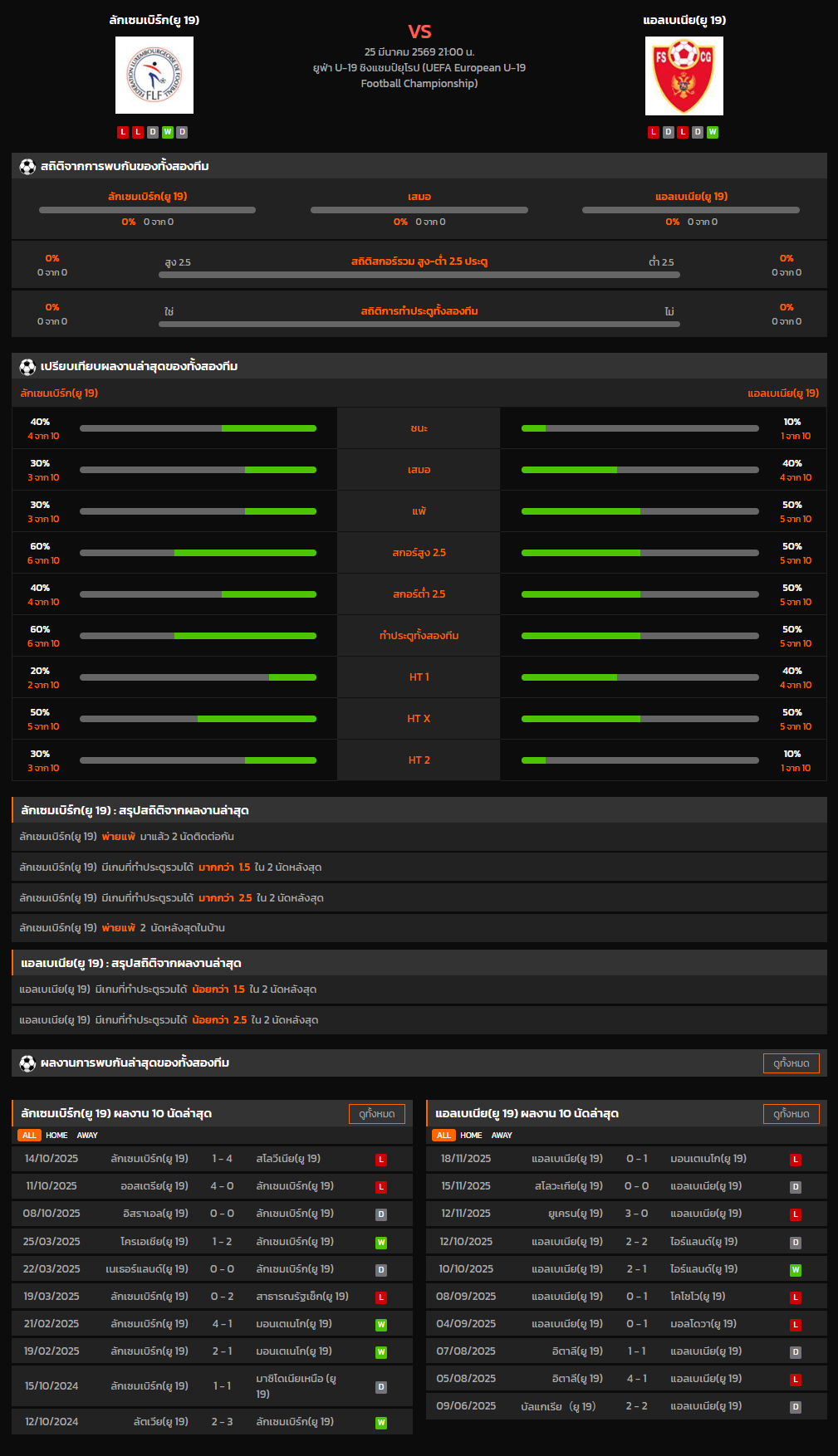Click the Montenegro FSCG team crest
Viewport: 838px width, 1456px height.
(684, 76)
